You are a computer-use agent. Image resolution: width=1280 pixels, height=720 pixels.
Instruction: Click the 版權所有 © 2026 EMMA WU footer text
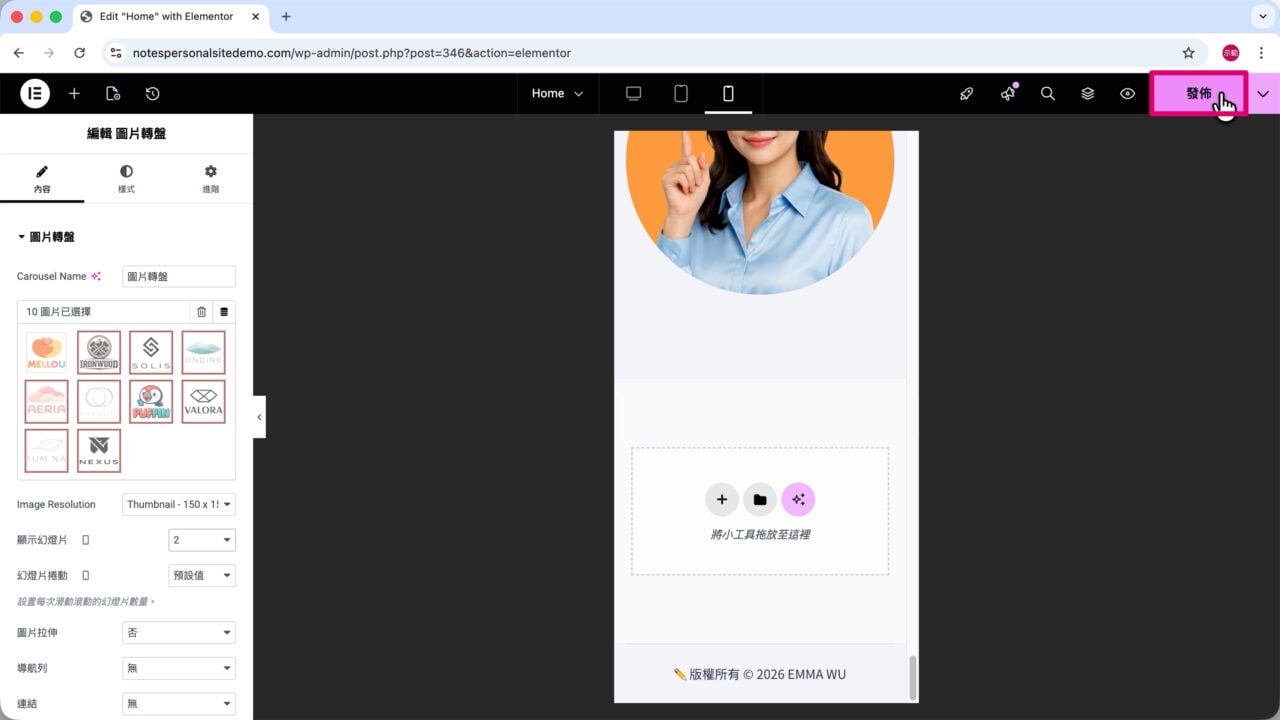coord(760,674)
